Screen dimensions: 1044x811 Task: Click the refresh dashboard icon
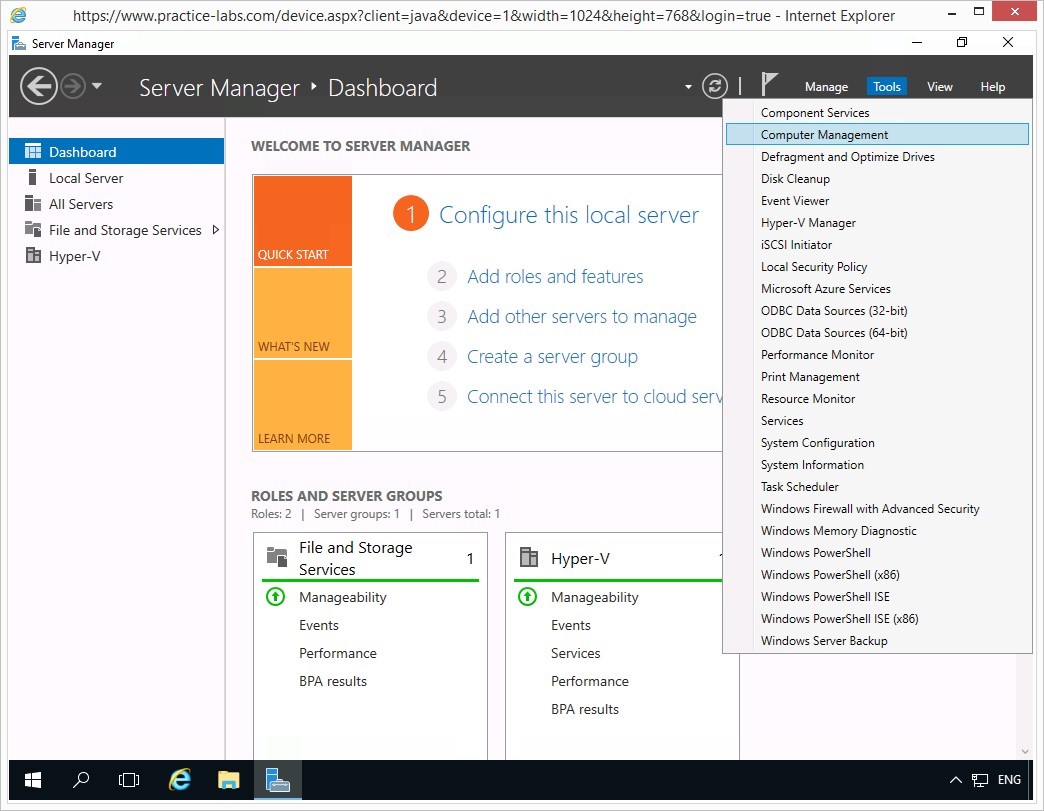click(x=714, y=86)
